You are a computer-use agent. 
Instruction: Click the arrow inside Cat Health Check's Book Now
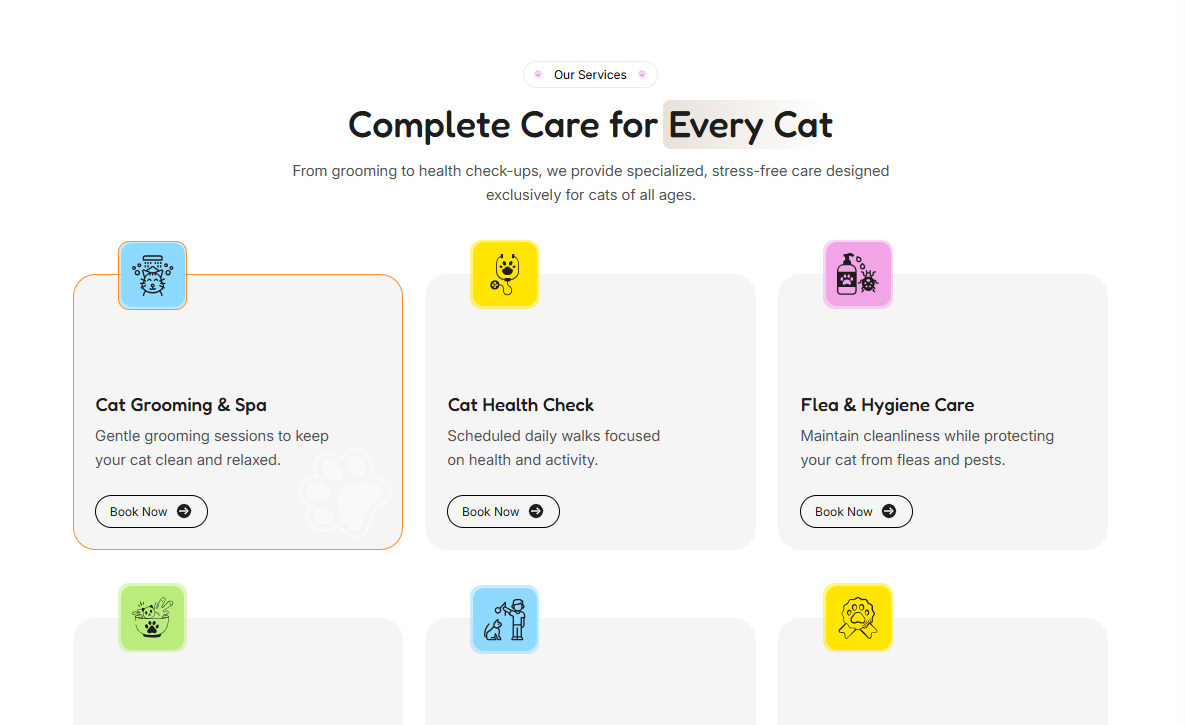(537, 511)
